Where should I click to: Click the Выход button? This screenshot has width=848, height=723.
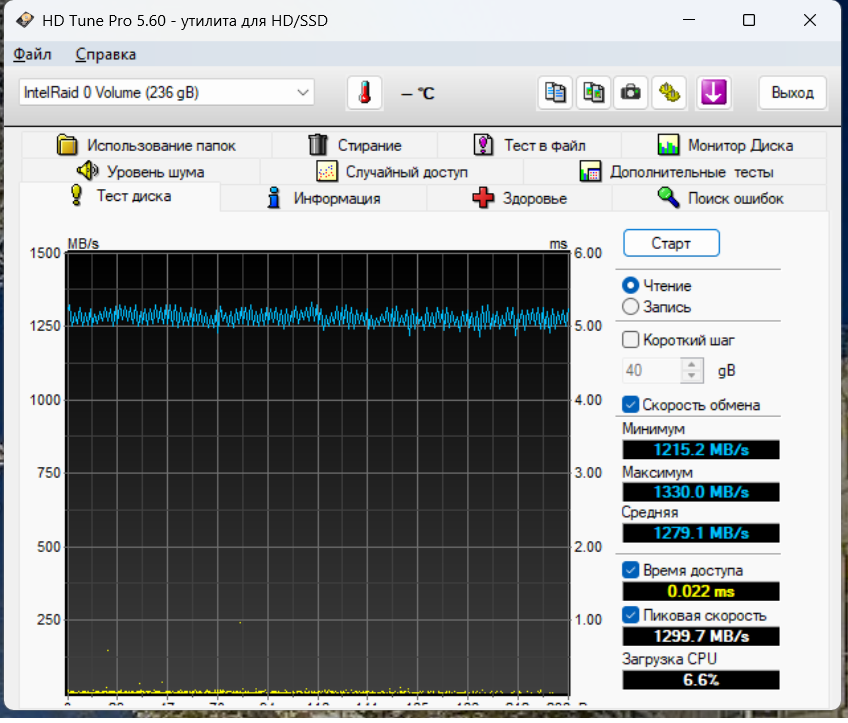792,93
